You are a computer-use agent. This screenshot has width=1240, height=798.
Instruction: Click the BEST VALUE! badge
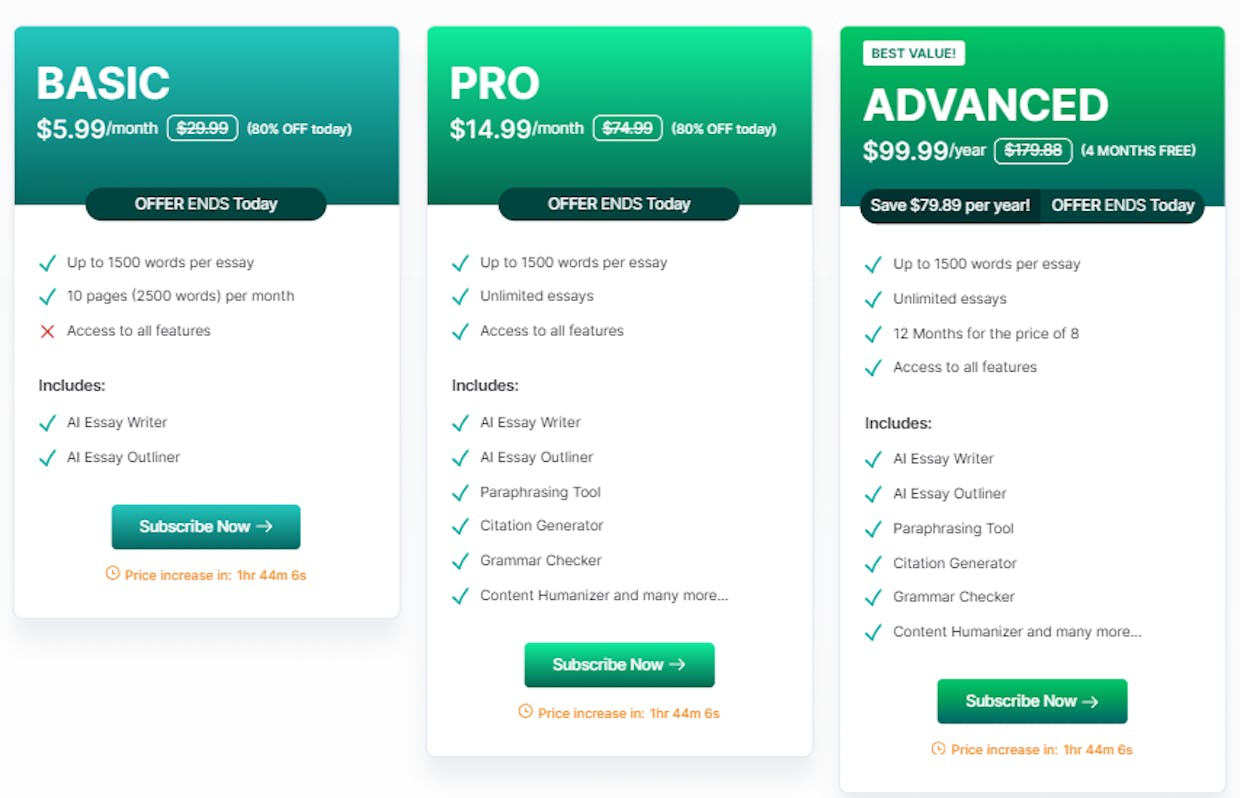pos(914,53)
